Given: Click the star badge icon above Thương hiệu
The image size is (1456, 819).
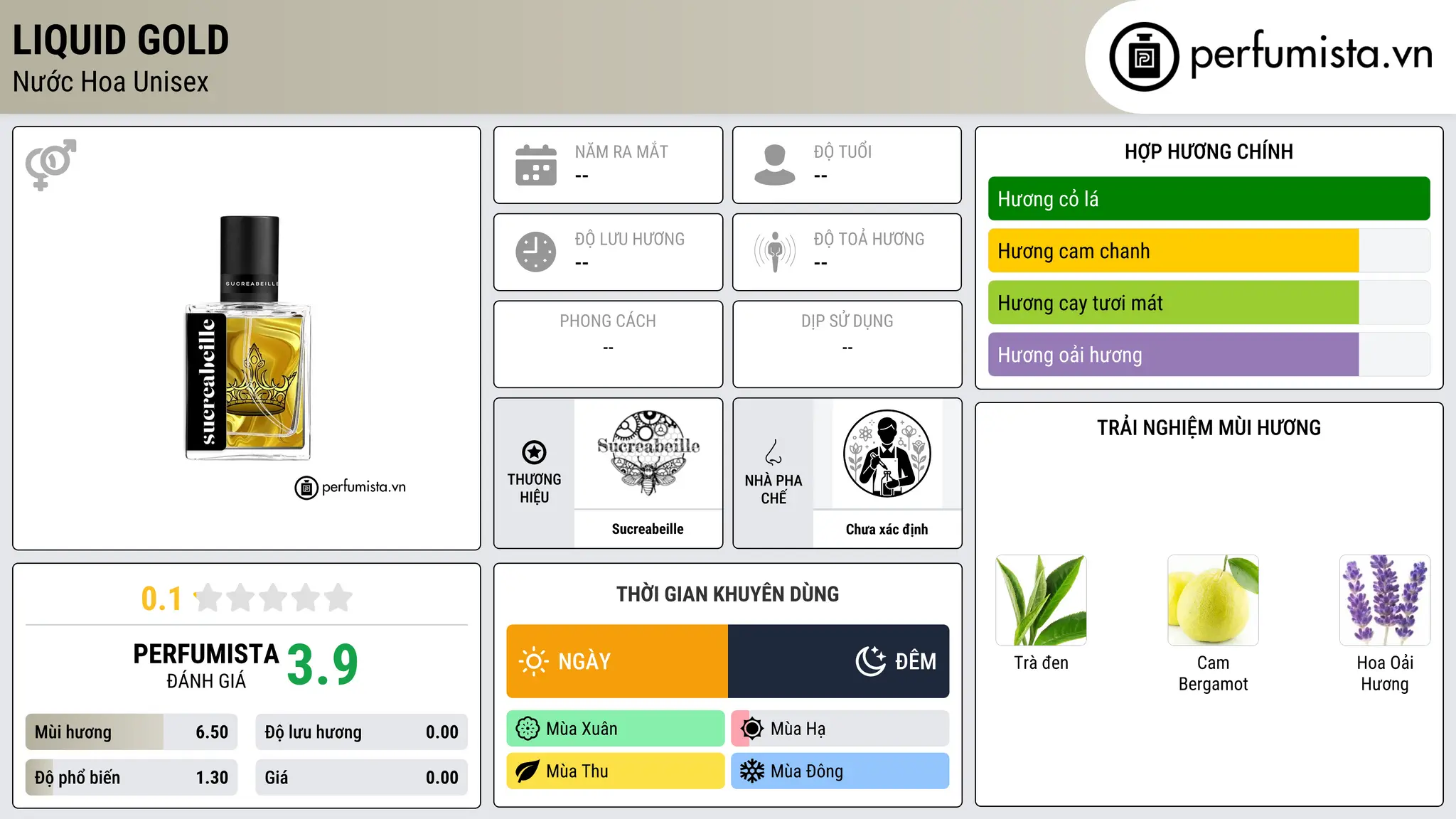Looking at the screenshot, I should 534,451.
